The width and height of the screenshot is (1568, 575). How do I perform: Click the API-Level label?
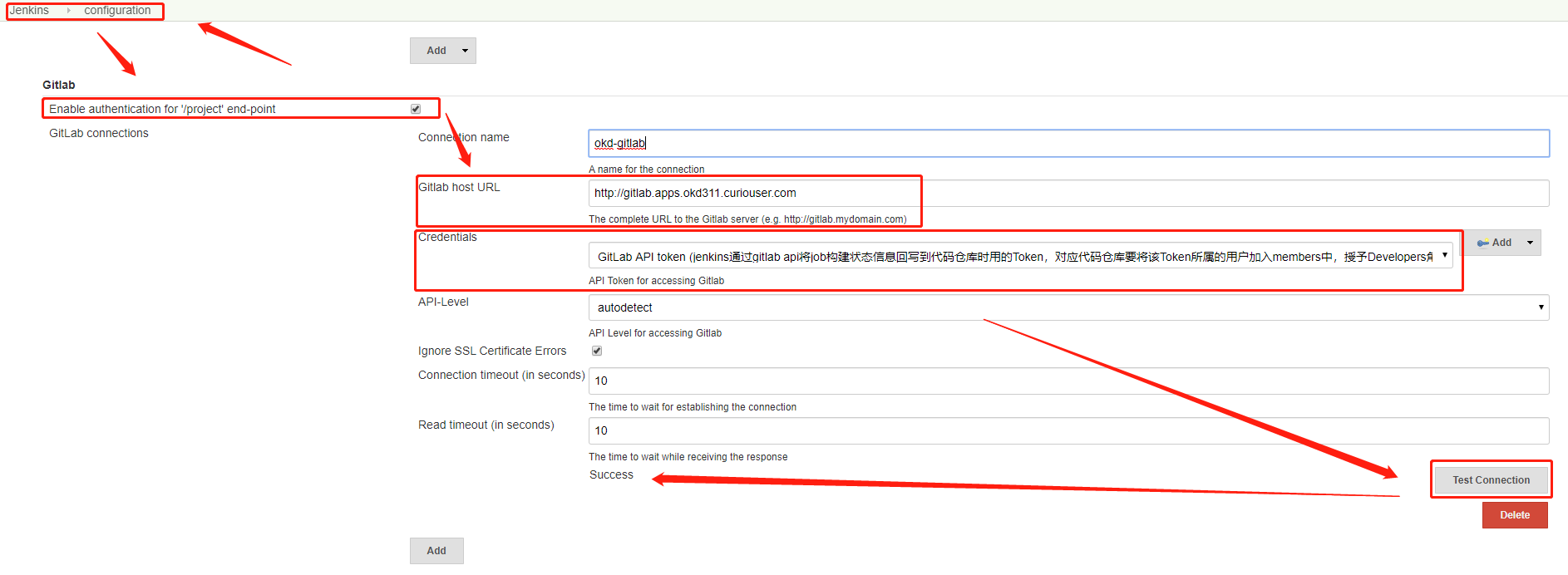pyautogui.click(x=443, y=302)
